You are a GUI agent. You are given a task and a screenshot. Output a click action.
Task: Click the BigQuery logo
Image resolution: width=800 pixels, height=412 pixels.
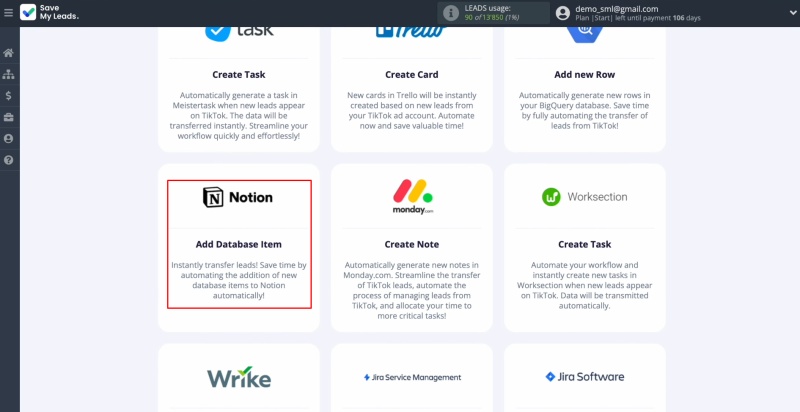(x=585, y=34)
